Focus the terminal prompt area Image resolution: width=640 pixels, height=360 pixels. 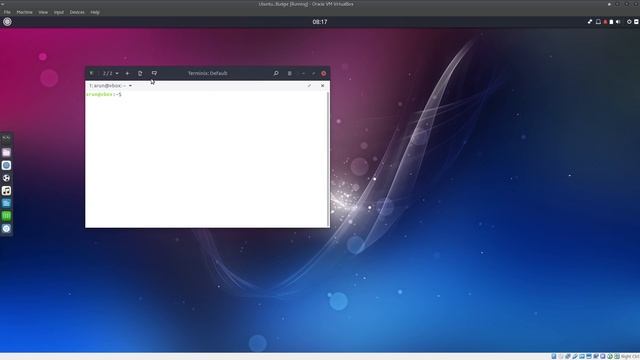(206, 158)
